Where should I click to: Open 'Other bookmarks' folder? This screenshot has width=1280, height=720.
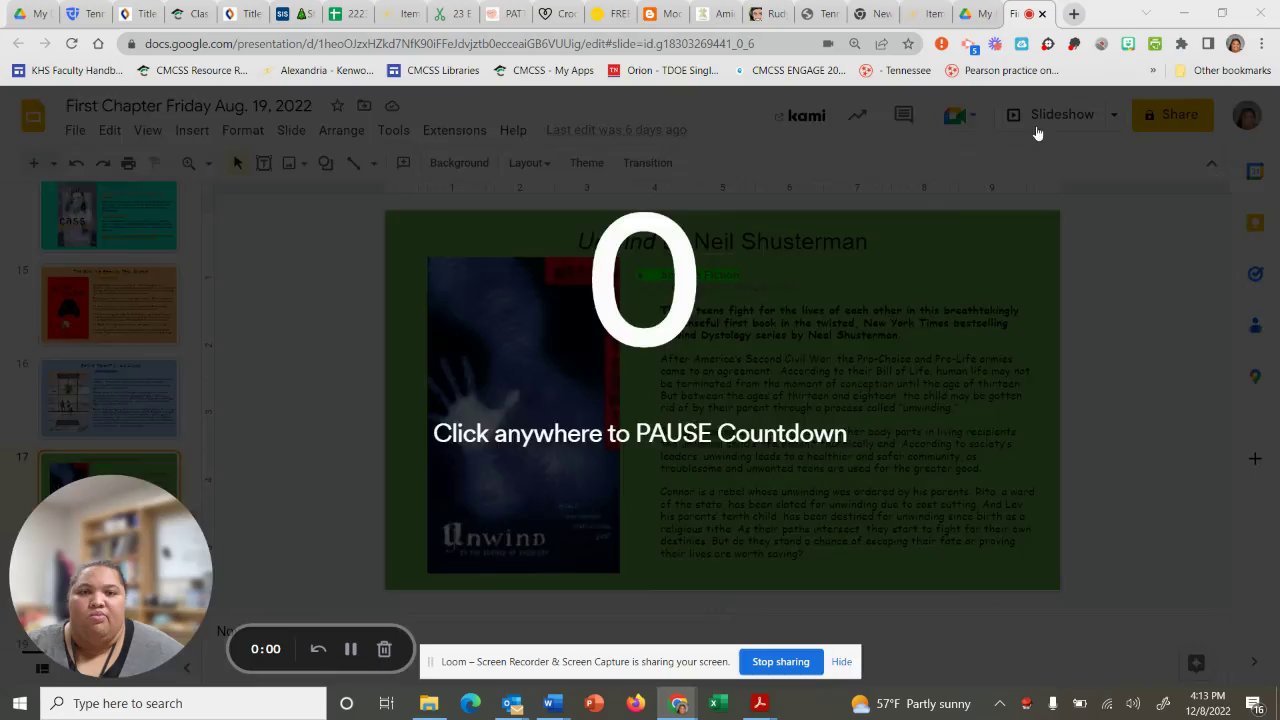[x=1222, y=71]
